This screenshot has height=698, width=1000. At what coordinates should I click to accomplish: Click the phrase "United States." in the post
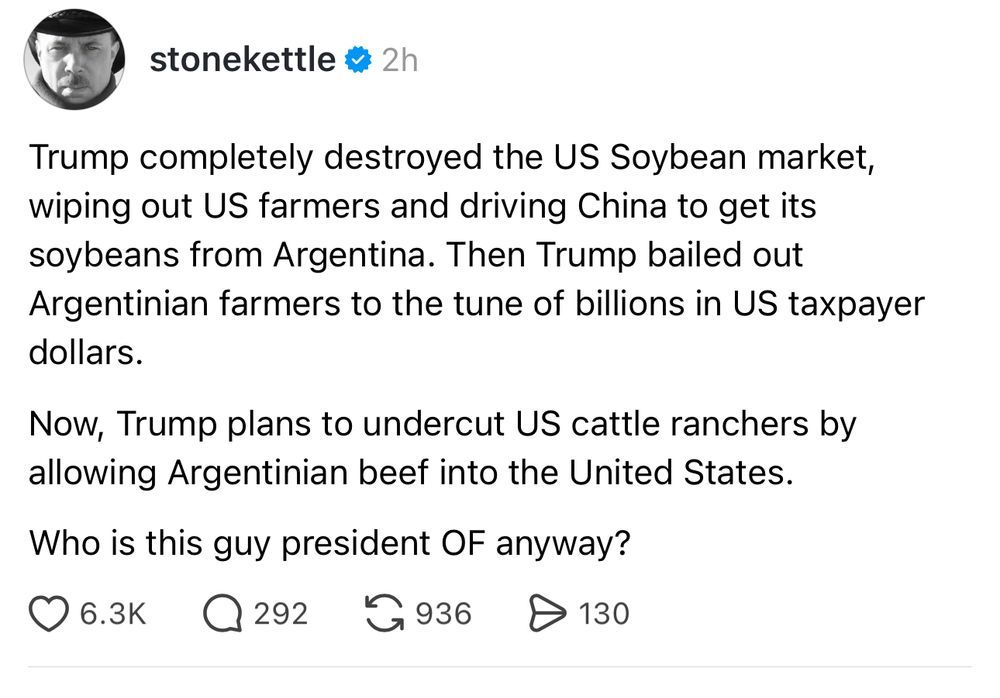point(681,473)
